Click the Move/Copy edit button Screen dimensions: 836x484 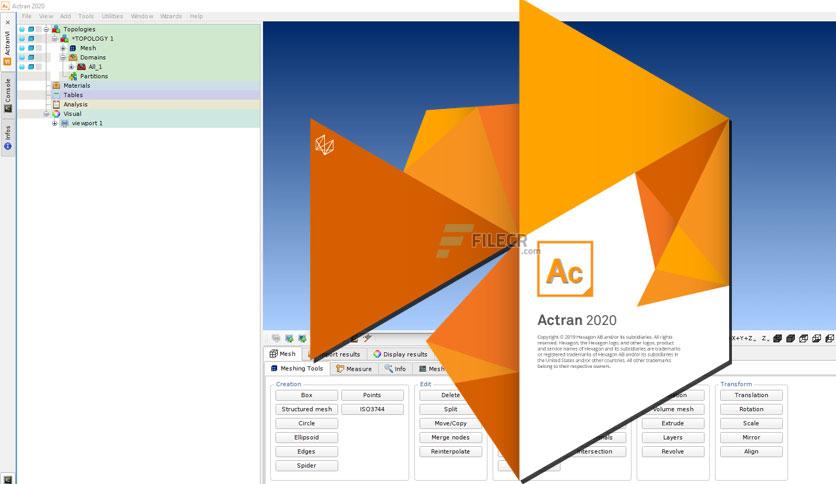[x=451, y=423]
